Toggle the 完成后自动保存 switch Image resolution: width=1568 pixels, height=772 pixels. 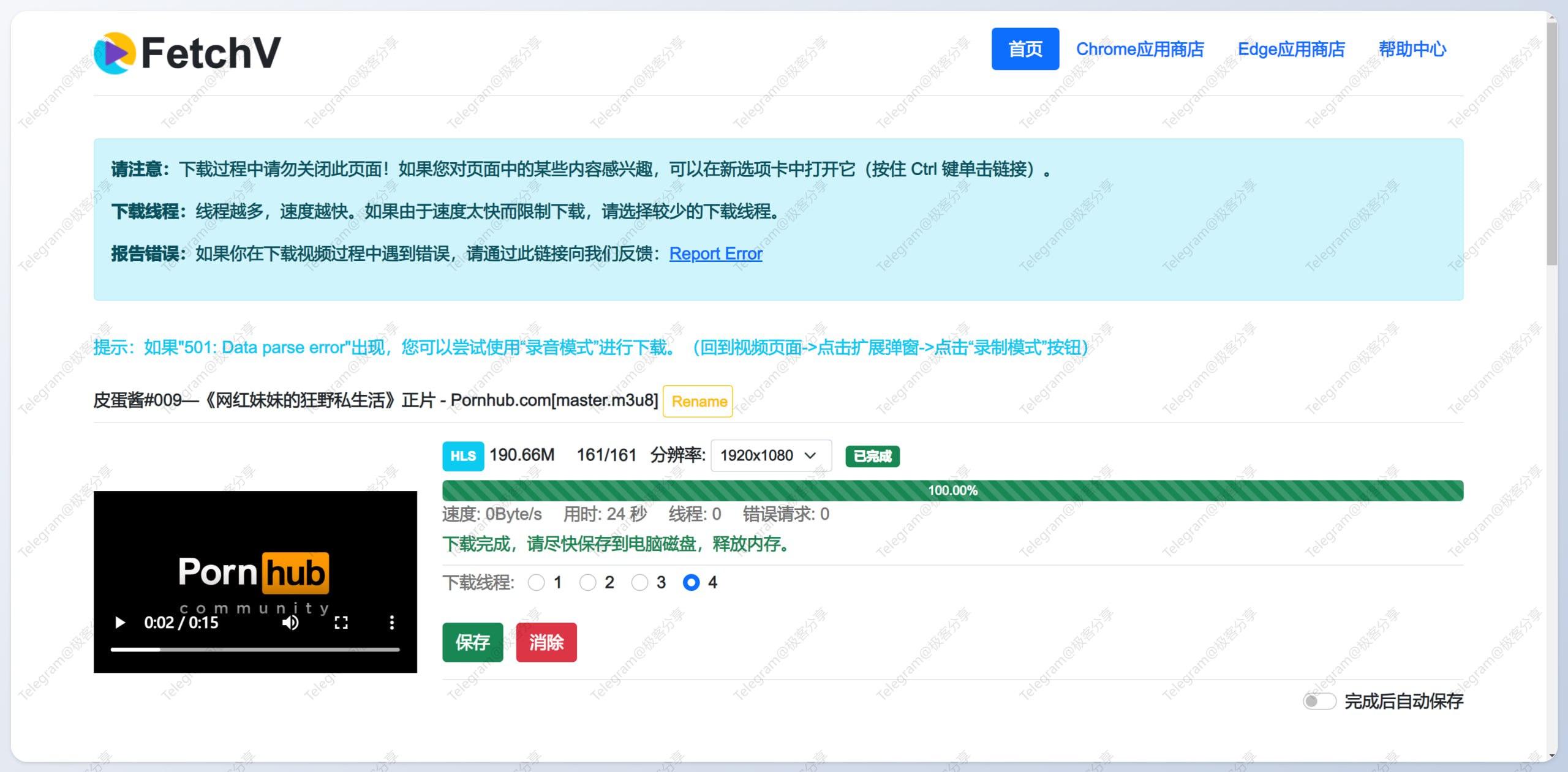tap(1319, 701)
